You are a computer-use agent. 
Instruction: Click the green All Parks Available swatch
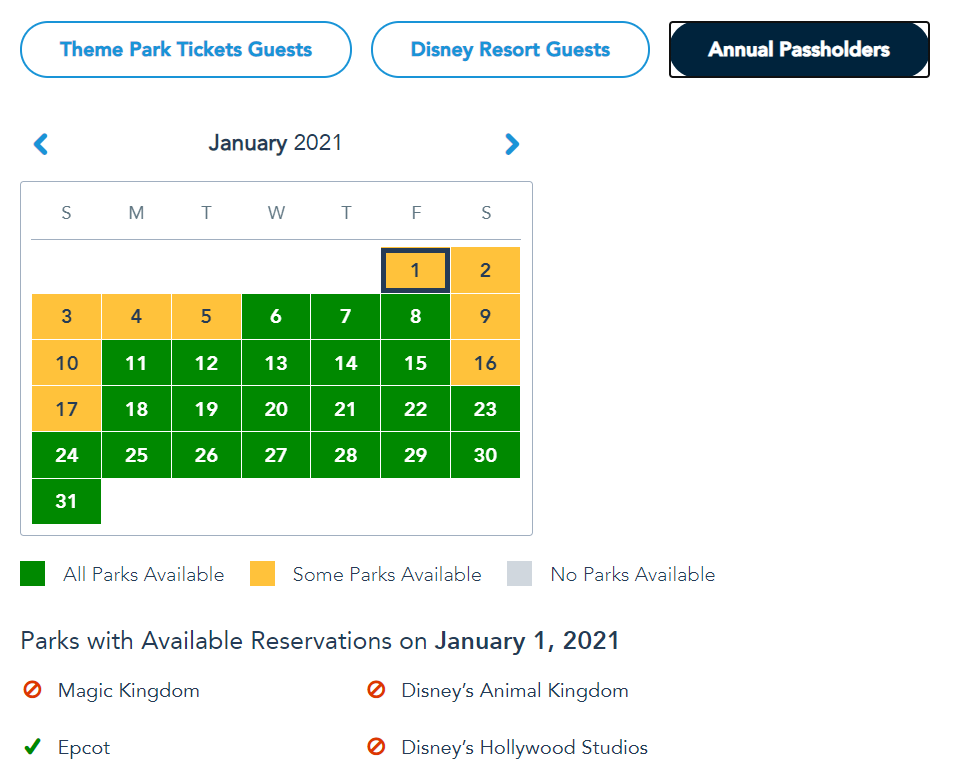[x=33, y=574]
